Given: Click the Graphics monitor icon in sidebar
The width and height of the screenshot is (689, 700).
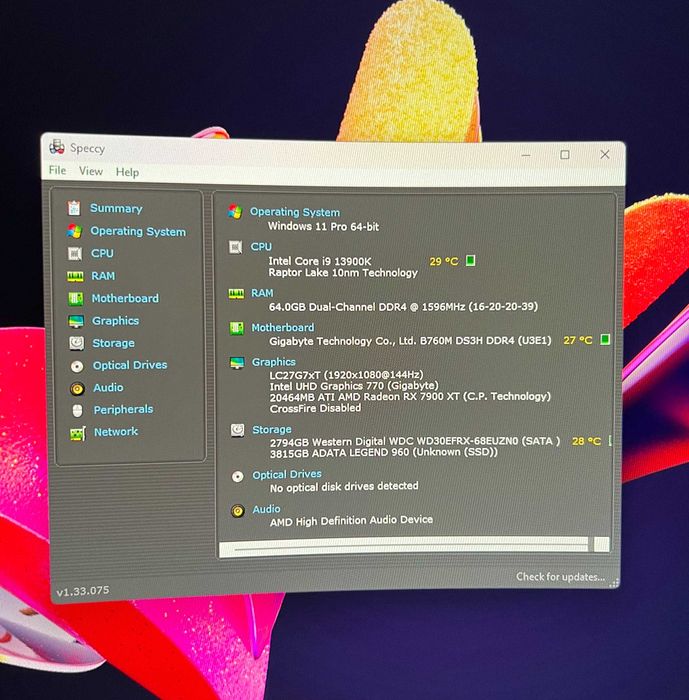Looking at the screenshot, I should (76, 321).
